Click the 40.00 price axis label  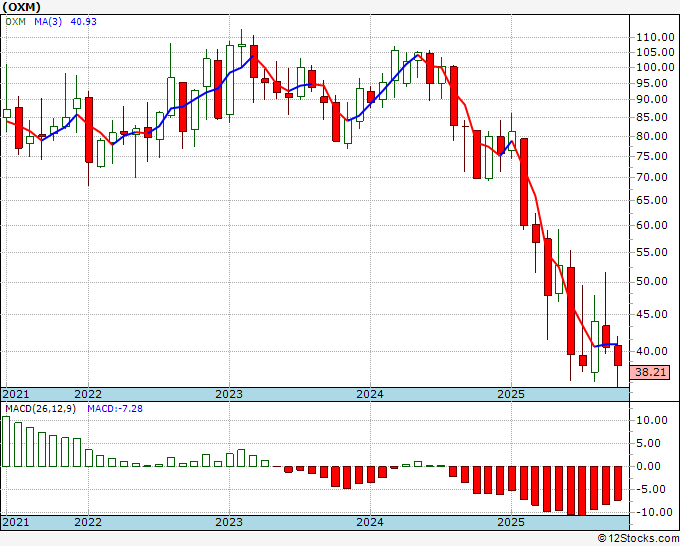pos(651,351)
